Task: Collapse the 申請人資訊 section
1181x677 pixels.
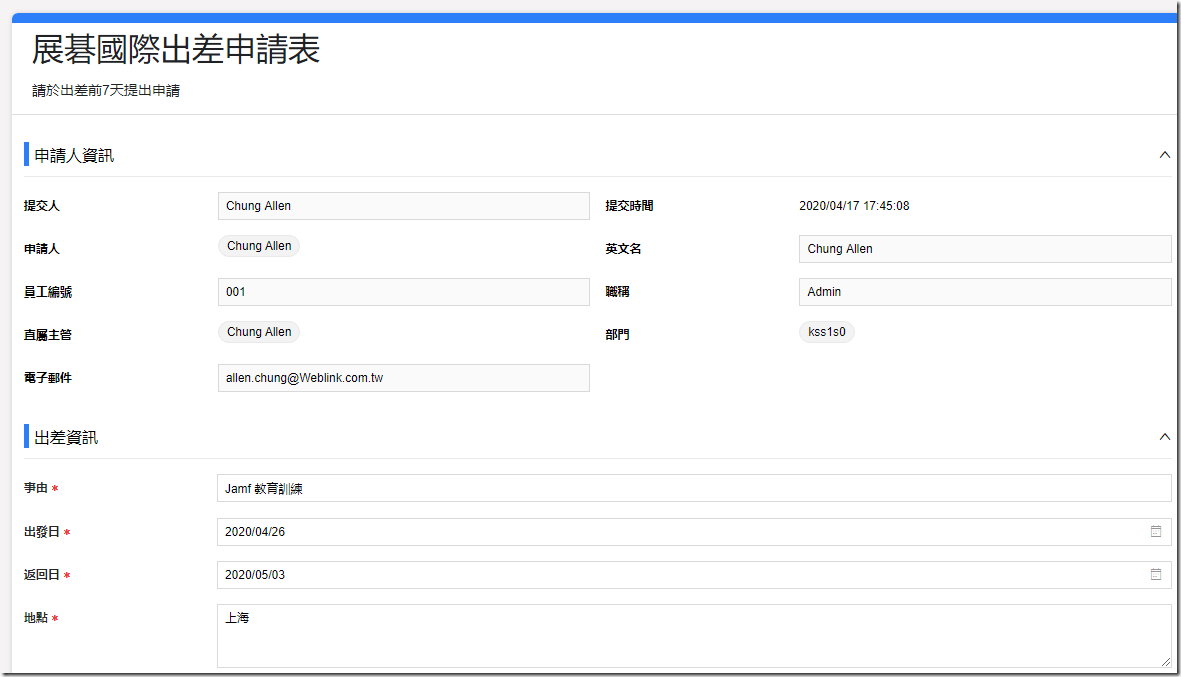Action: pyautogui.click(x=1164, y=155)
